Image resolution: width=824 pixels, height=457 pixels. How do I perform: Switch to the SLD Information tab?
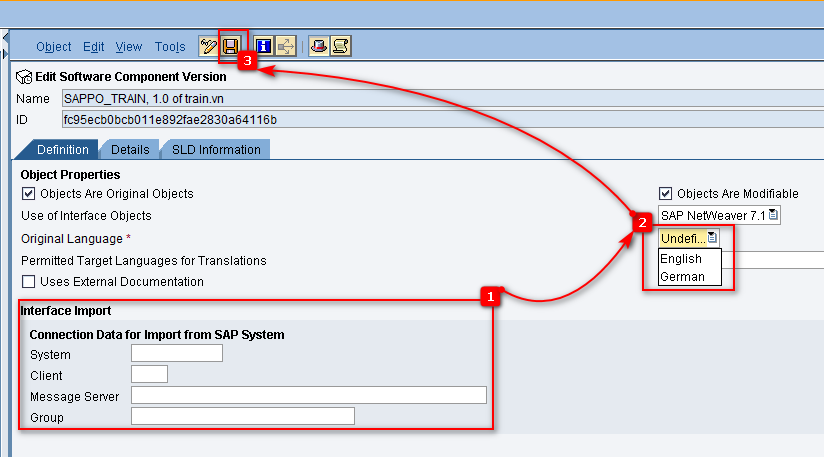pyautogui.click(x=216, y=150)
